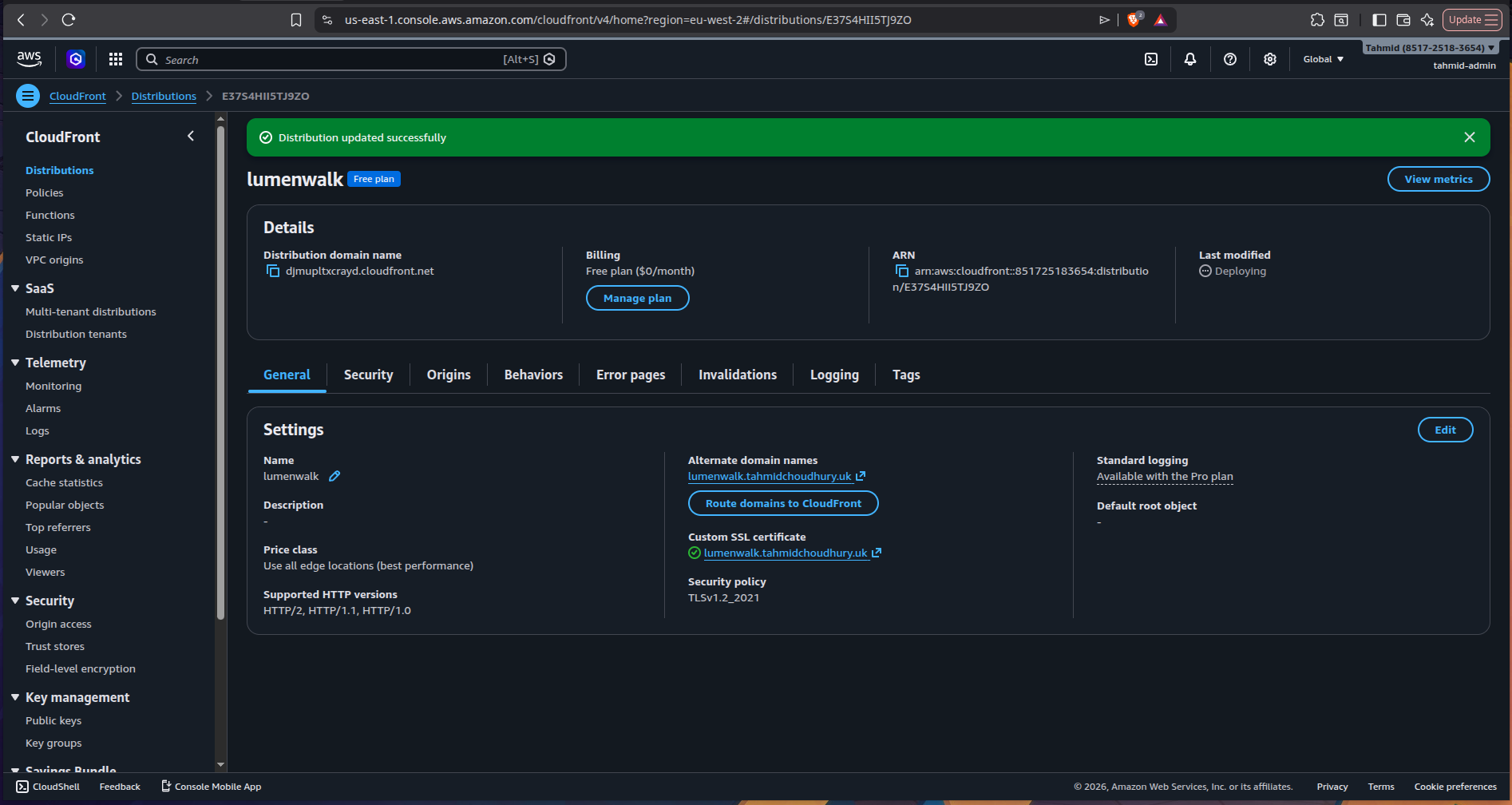Screen dimensions: 1512x805
Task: Click the Distributions breadcrumb link
Action: click(x=164, y=96)
